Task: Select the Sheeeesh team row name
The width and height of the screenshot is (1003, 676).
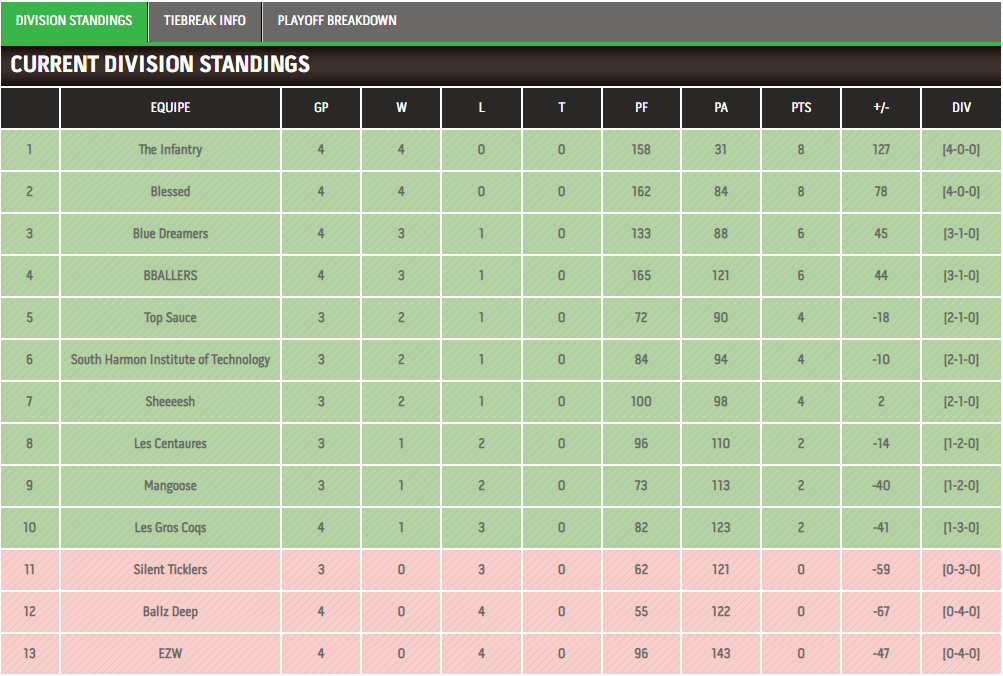Action: (170, 402)
